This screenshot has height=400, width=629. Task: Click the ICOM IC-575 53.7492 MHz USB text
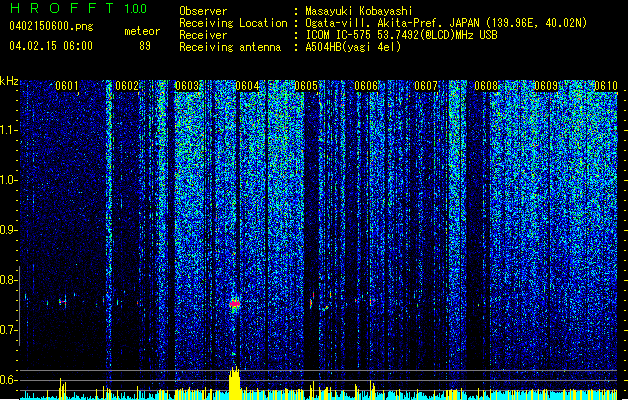coord(401,35)
